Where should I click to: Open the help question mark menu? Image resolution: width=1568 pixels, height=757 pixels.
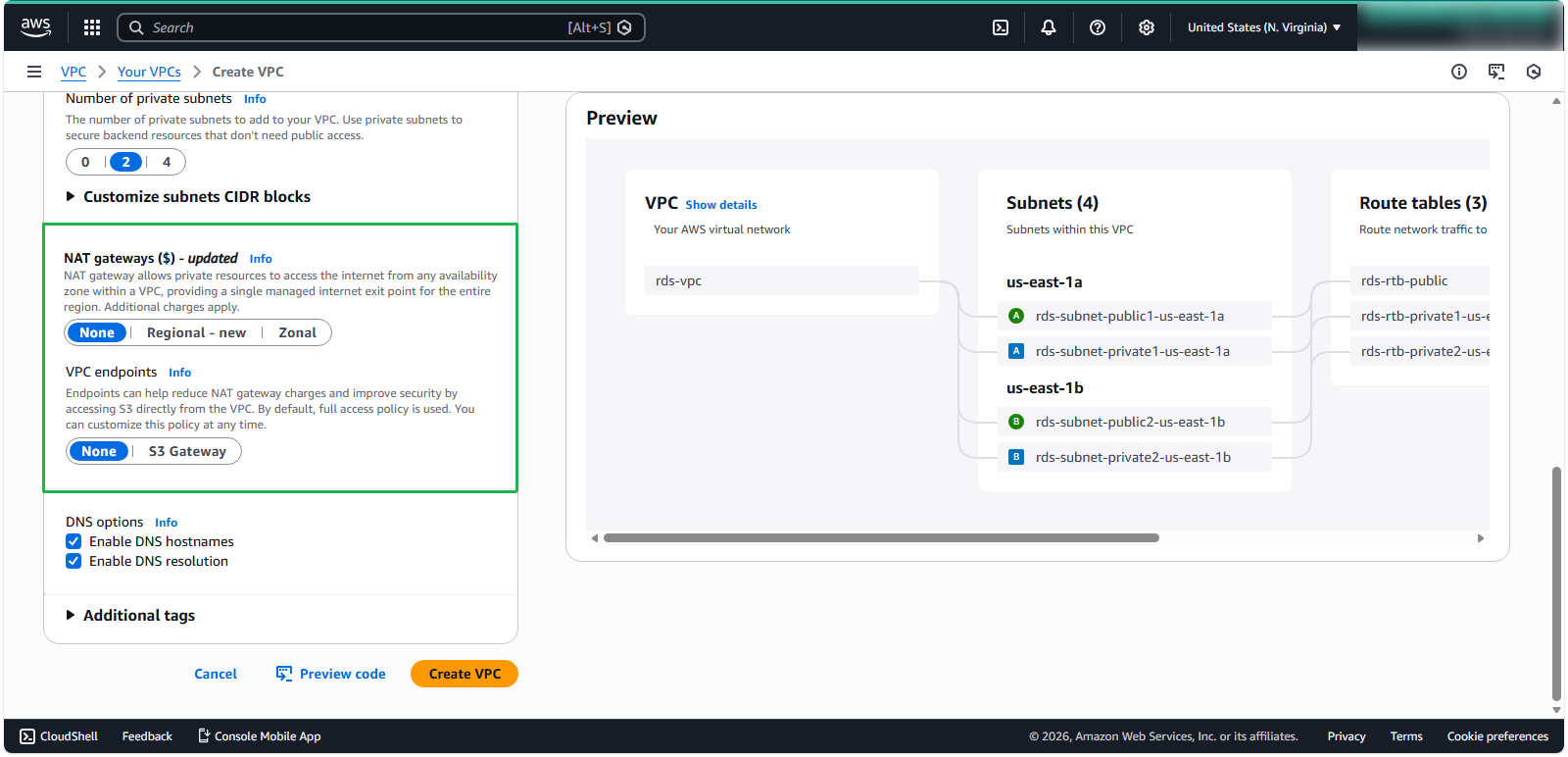click(1098, 27)
